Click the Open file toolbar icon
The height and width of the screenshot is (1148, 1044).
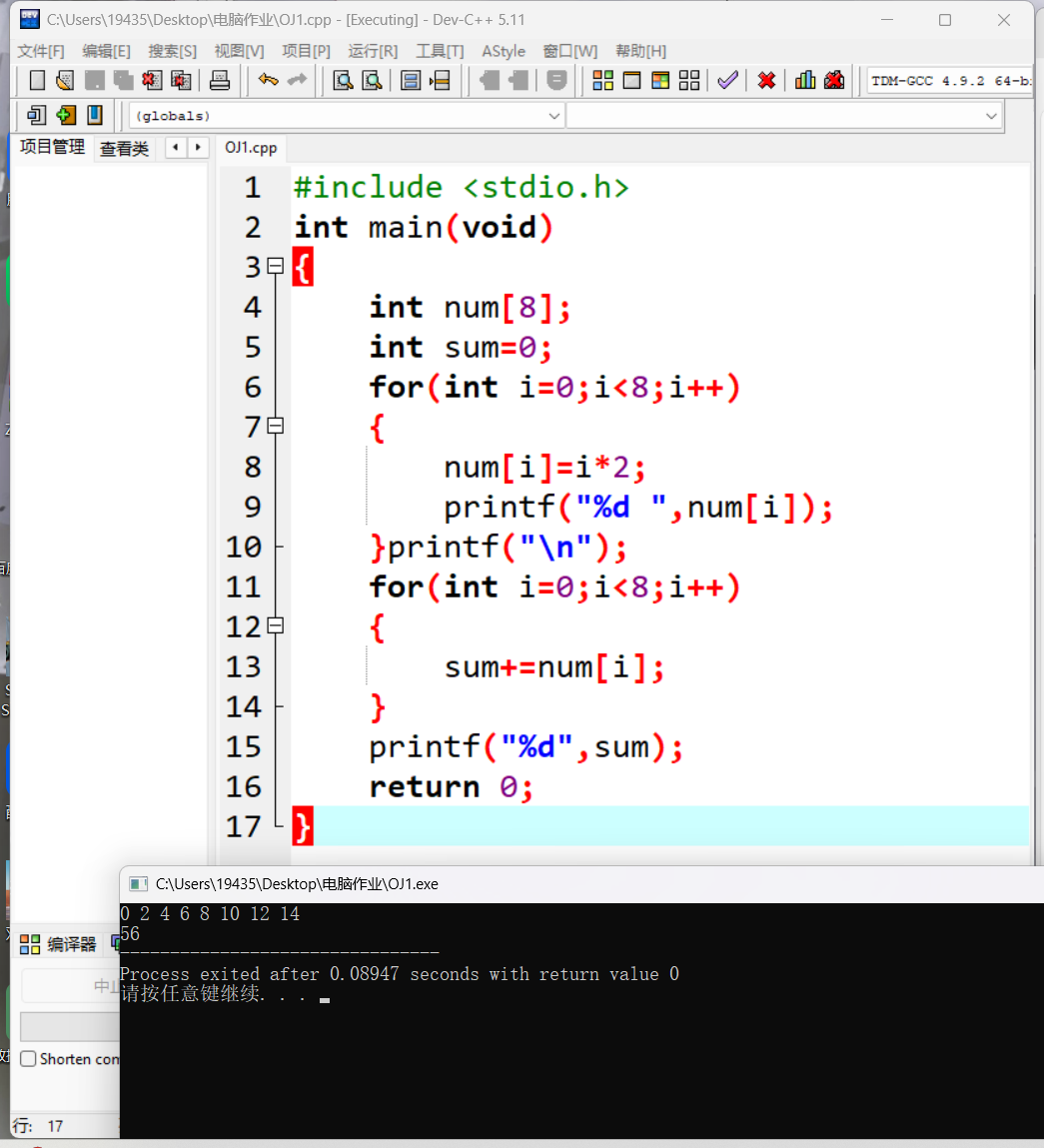(x=65, y=81)
